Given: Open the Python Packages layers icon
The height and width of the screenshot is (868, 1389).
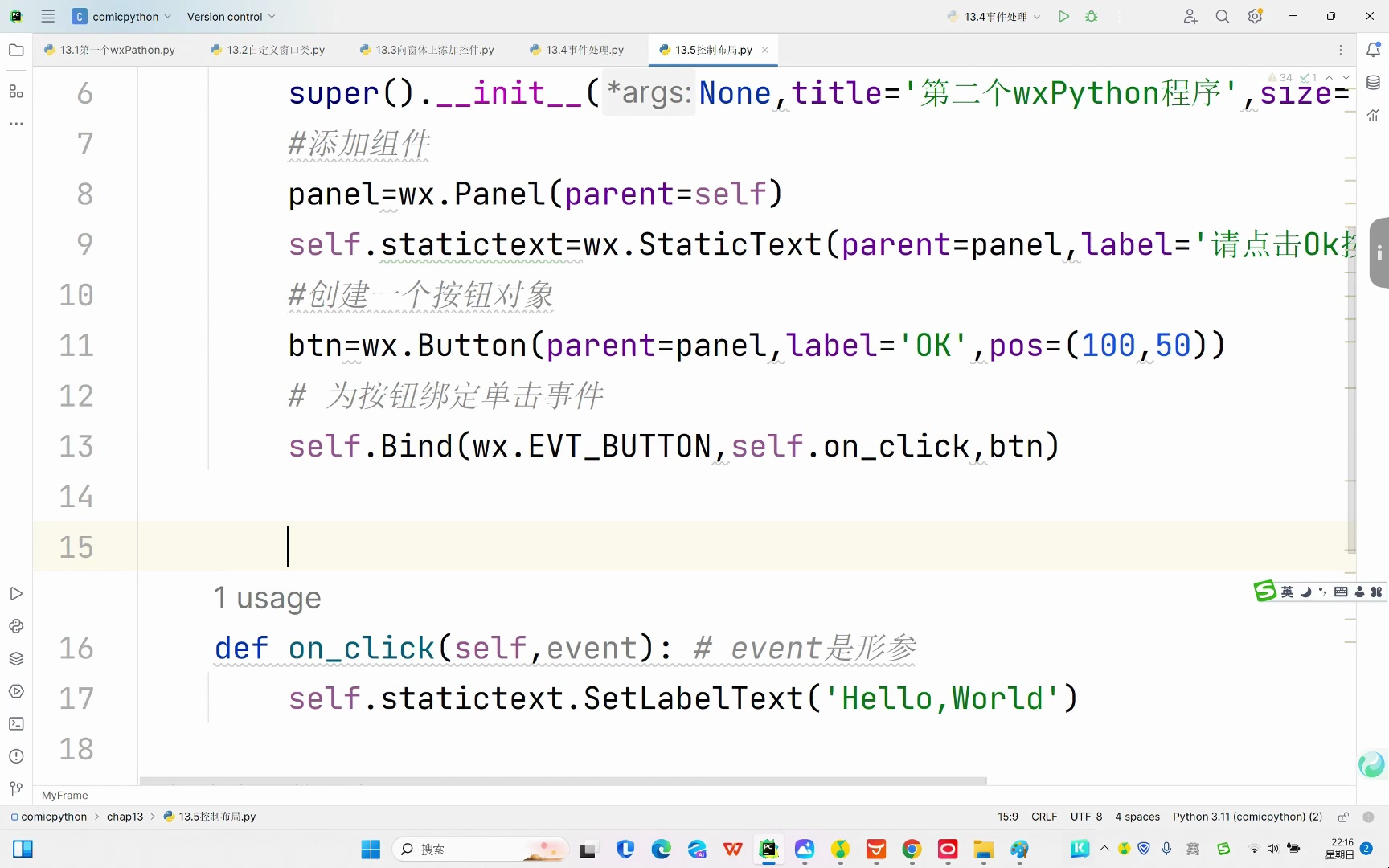Looking at the screenshot, I should [x=16, y=658].
